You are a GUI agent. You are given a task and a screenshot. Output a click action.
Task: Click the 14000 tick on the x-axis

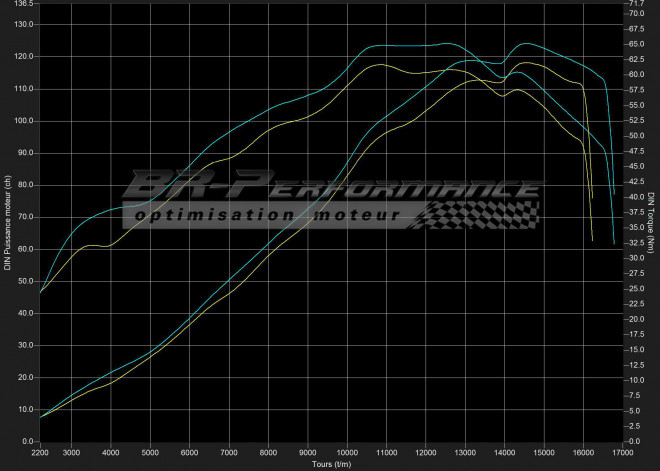pos(504,452)
